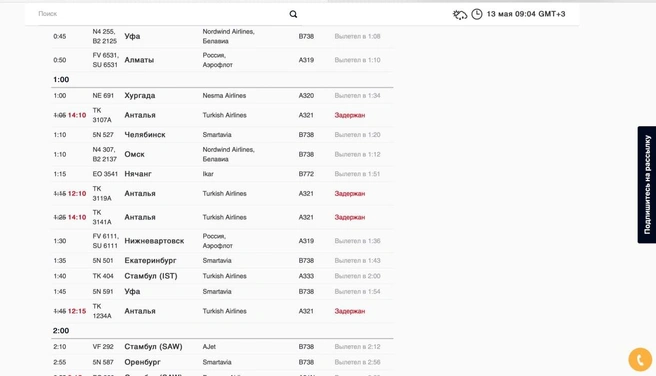Click the 2:00 hour section header

click(61, 331)
